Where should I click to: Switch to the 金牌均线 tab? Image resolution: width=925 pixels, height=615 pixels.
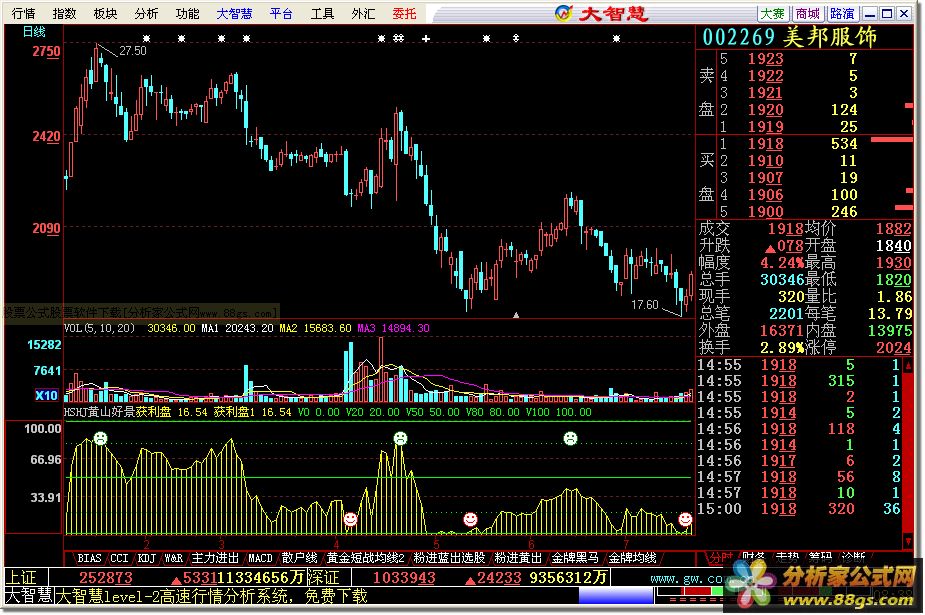pos(632,558)
